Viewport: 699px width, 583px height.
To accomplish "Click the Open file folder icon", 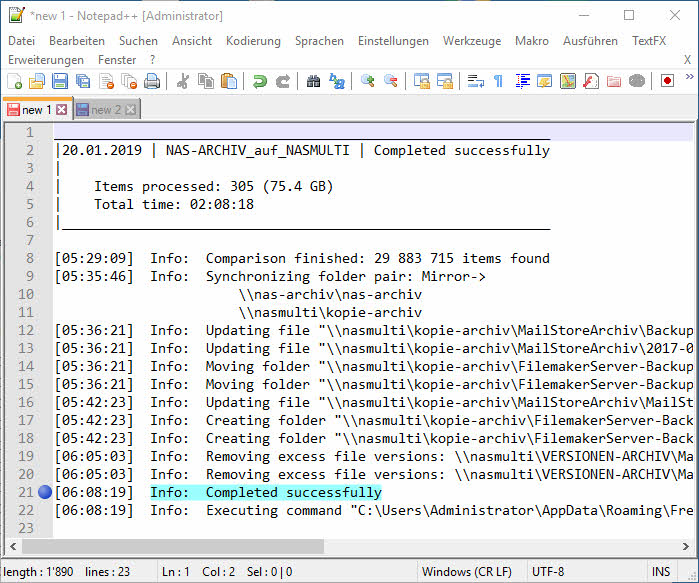I will [37, 81].
